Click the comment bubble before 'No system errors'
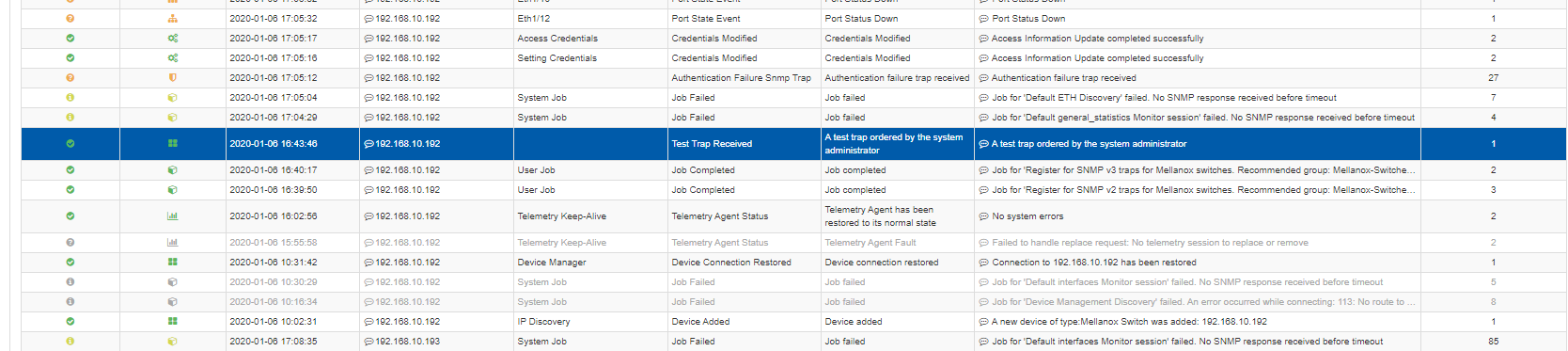 [x=983, y=216]
